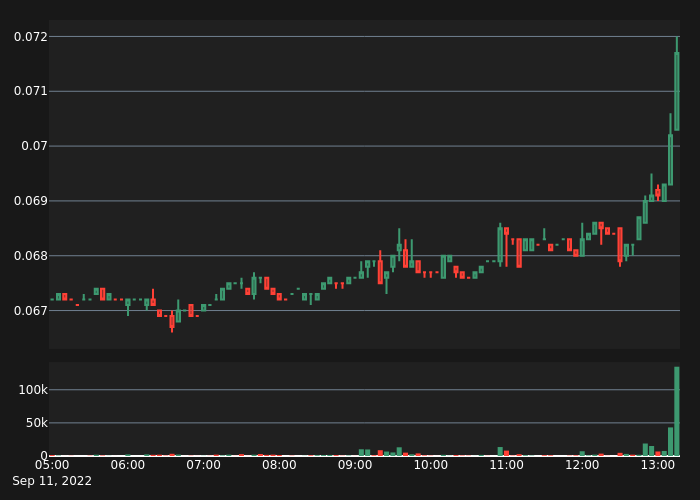
Task: Click the 0.071 price axis label
Action: coord(30,91)
